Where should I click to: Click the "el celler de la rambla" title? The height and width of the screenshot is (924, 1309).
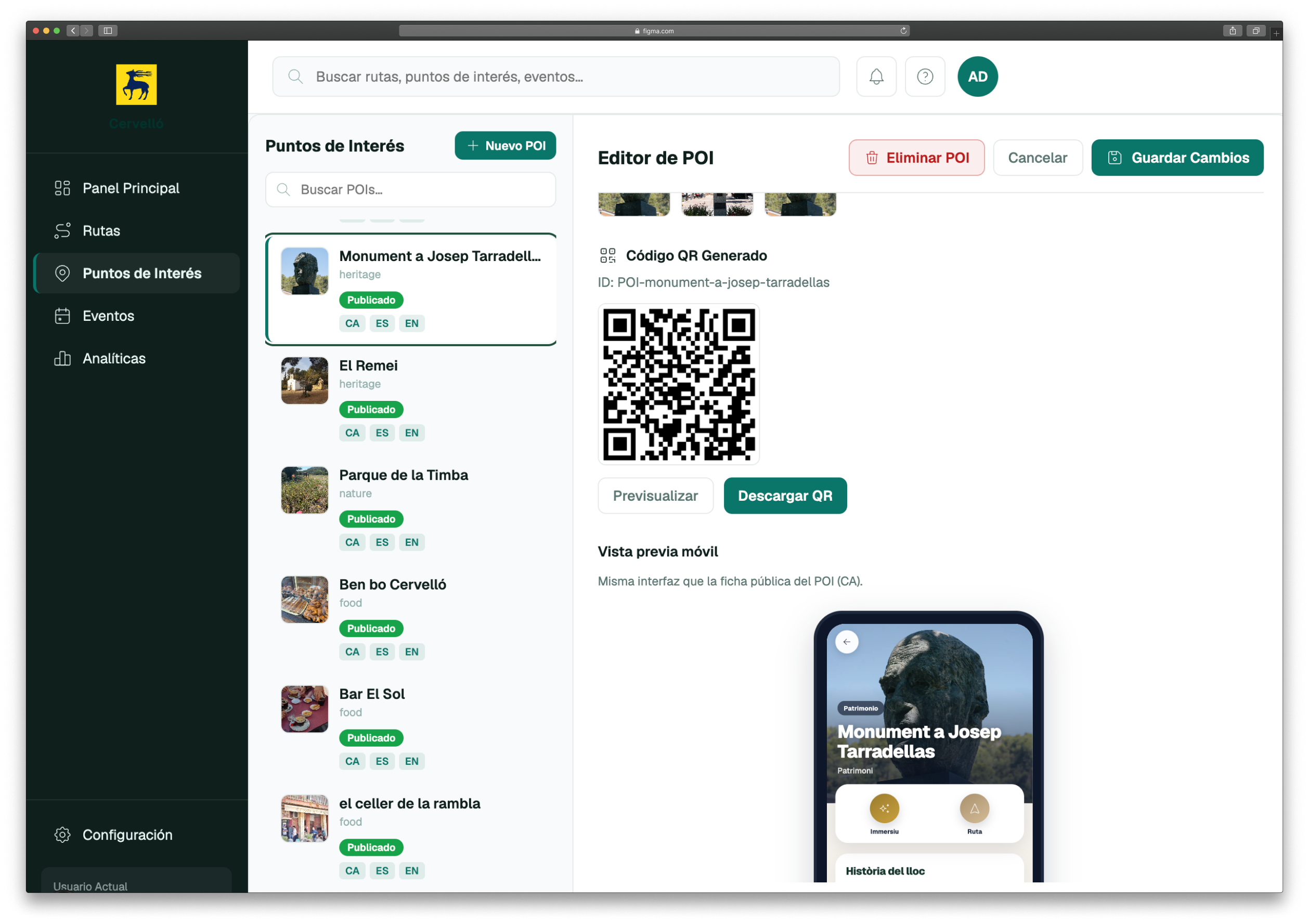(x=410, y=803)
